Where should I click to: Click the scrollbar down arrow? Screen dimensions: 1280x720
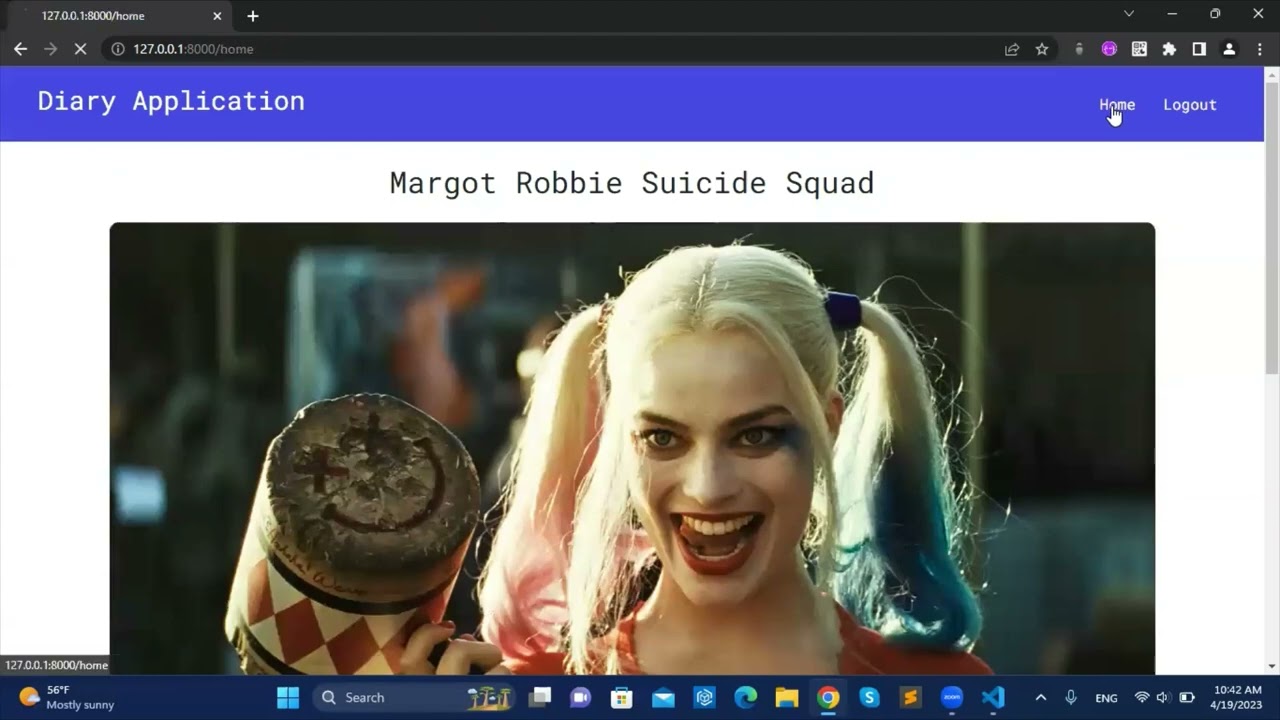point(1272,667)
